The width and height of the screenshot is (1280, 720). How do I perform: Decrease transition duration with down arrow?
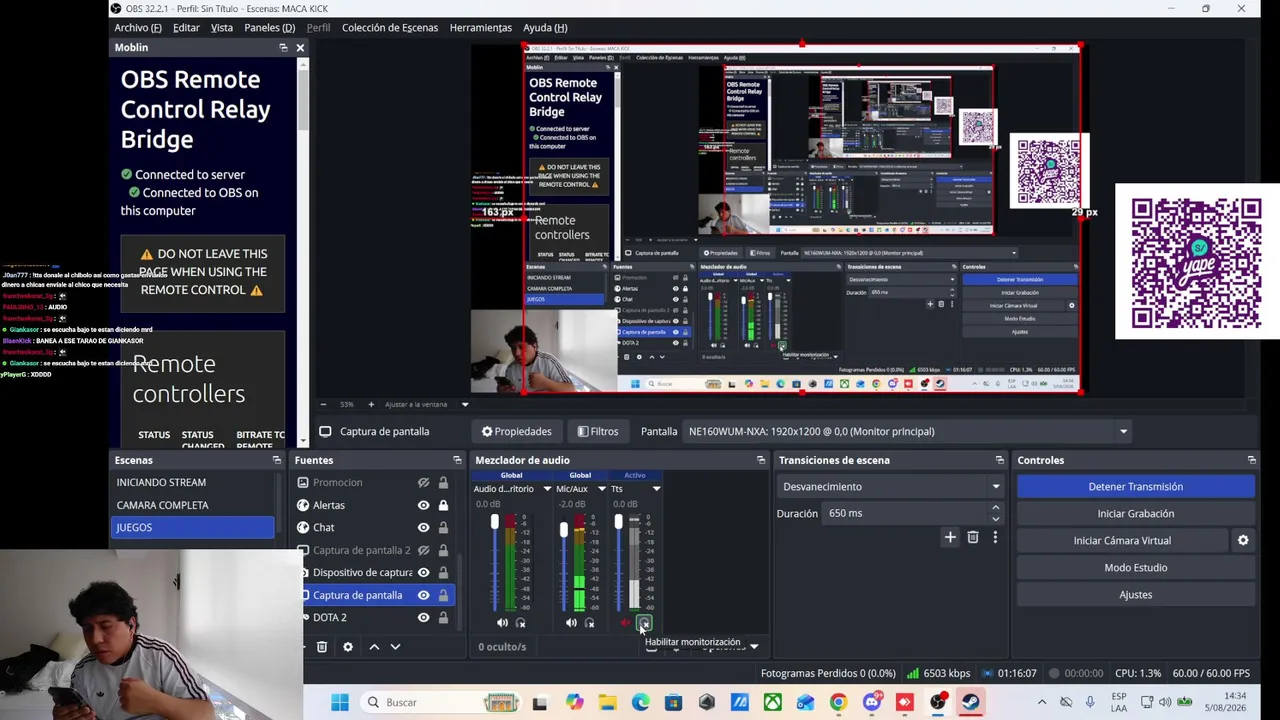point(995,519)
